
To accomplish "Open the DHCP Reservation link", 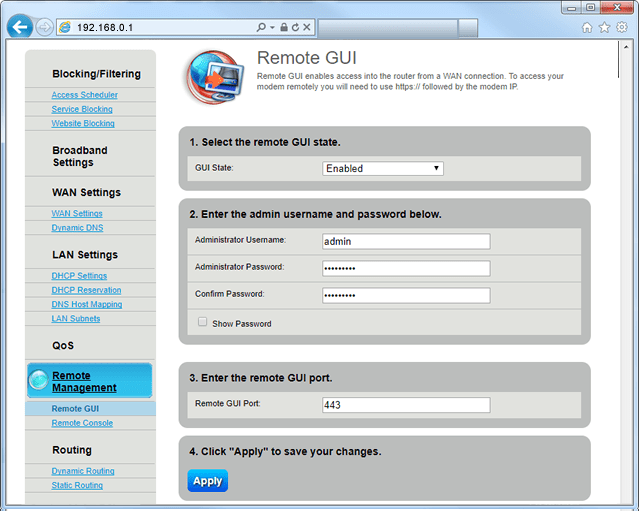I will 85,290.
